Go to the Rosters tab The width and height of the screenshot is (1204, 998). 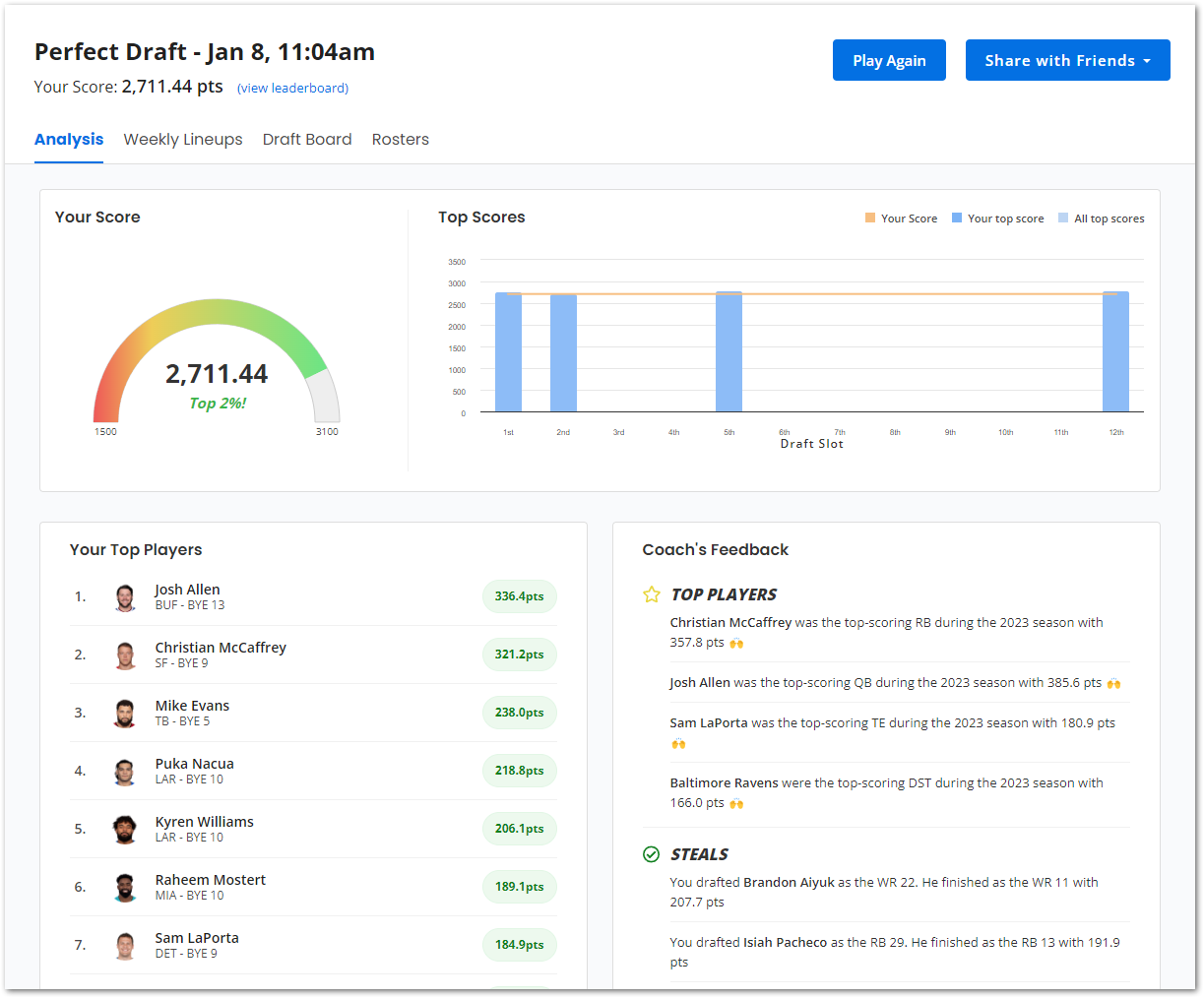[x=401, y=140]
